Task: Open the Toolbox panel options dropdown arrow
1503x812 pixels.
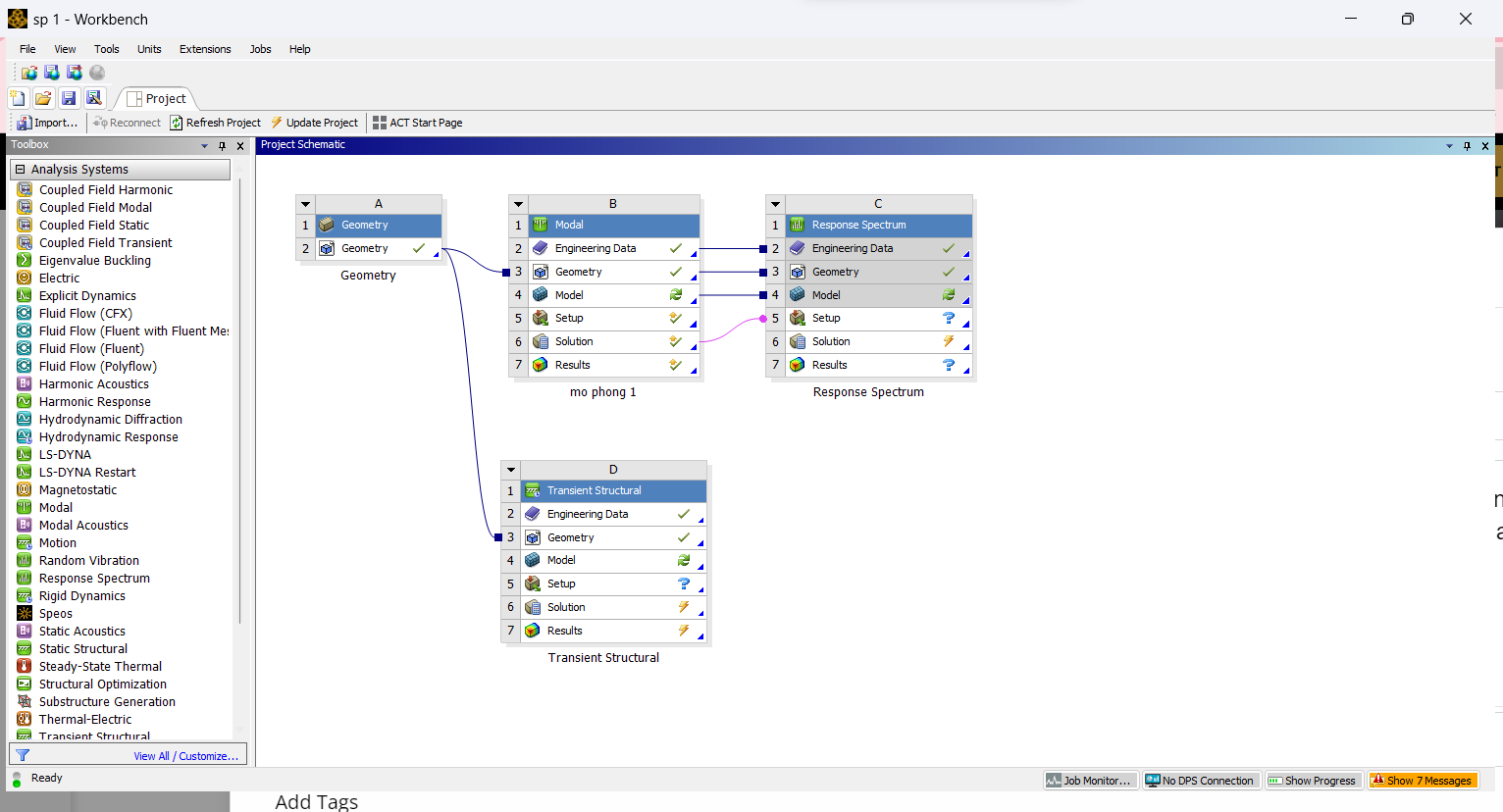Action: point(205,145)
